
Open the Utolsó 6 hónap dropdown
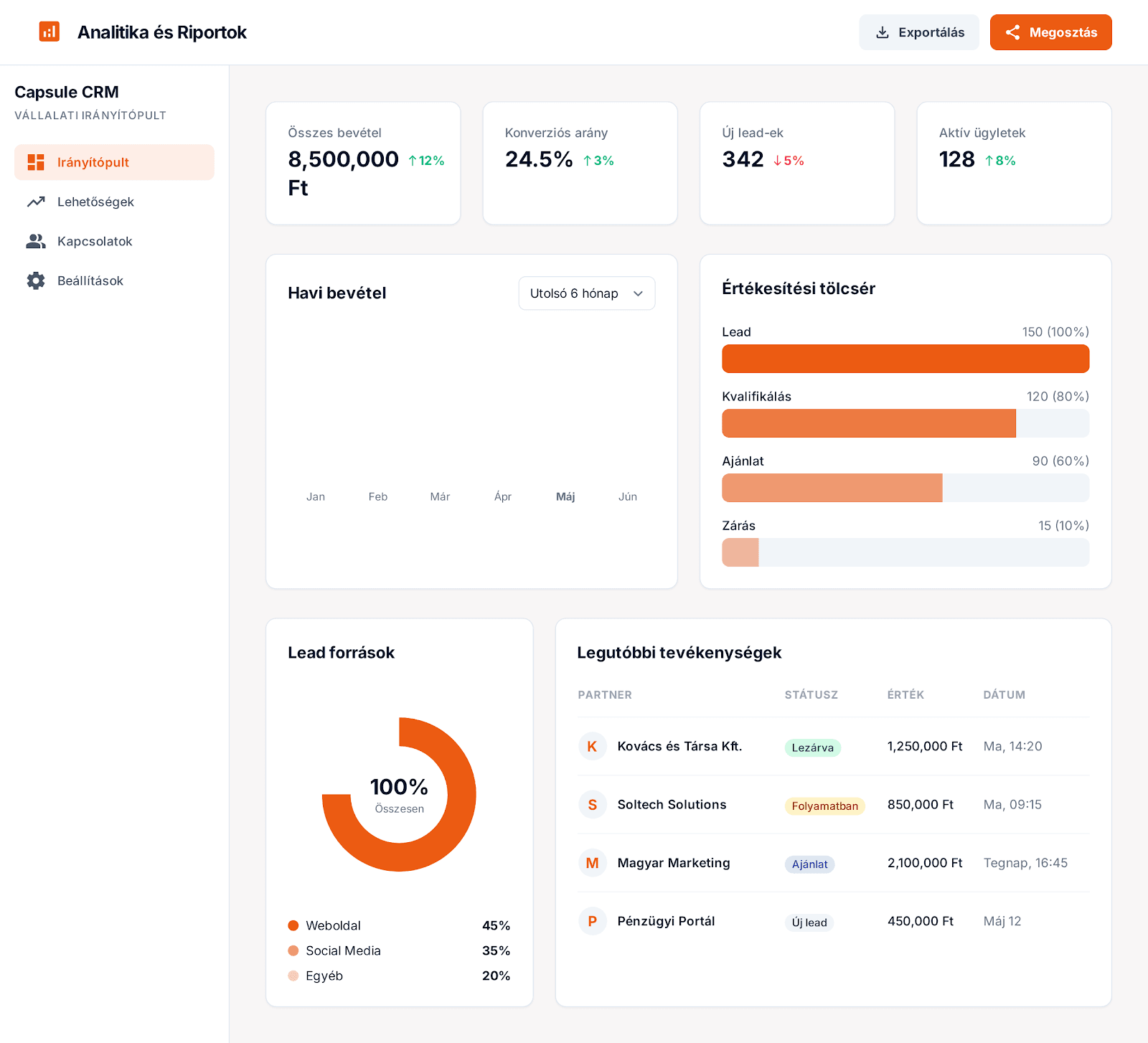click(586, 293)
